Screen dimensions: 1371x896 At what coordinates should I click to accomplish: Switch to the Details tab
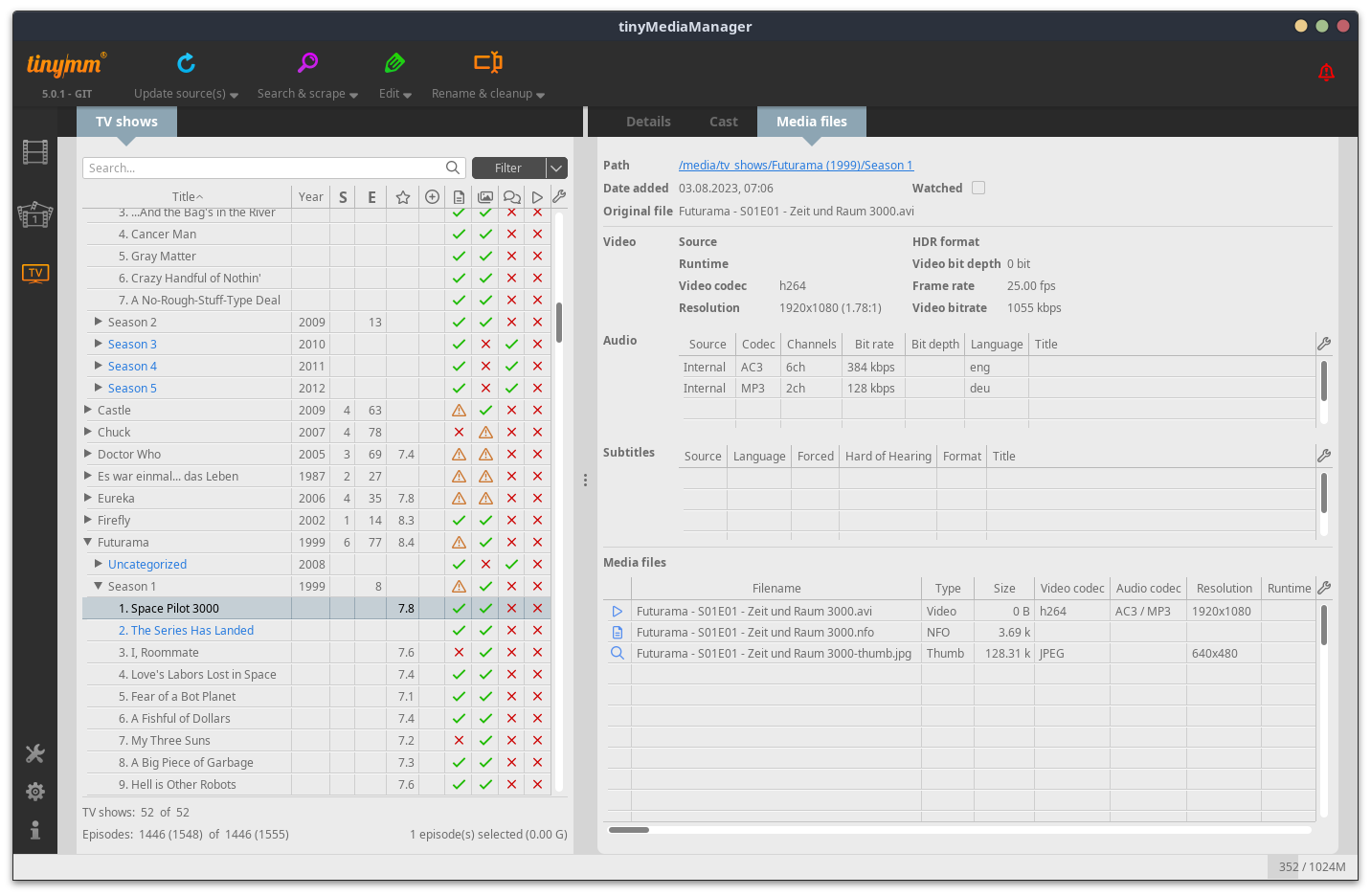coord(648,122)
